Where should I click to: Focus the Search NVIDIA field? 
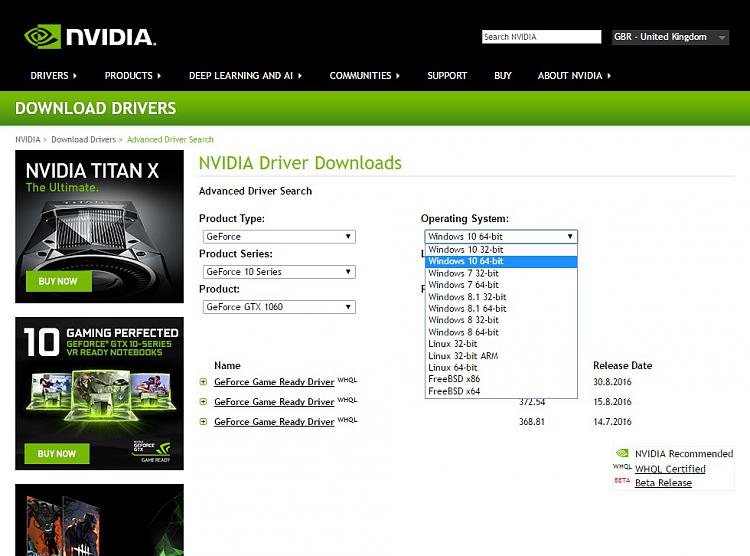click(541, 37)
